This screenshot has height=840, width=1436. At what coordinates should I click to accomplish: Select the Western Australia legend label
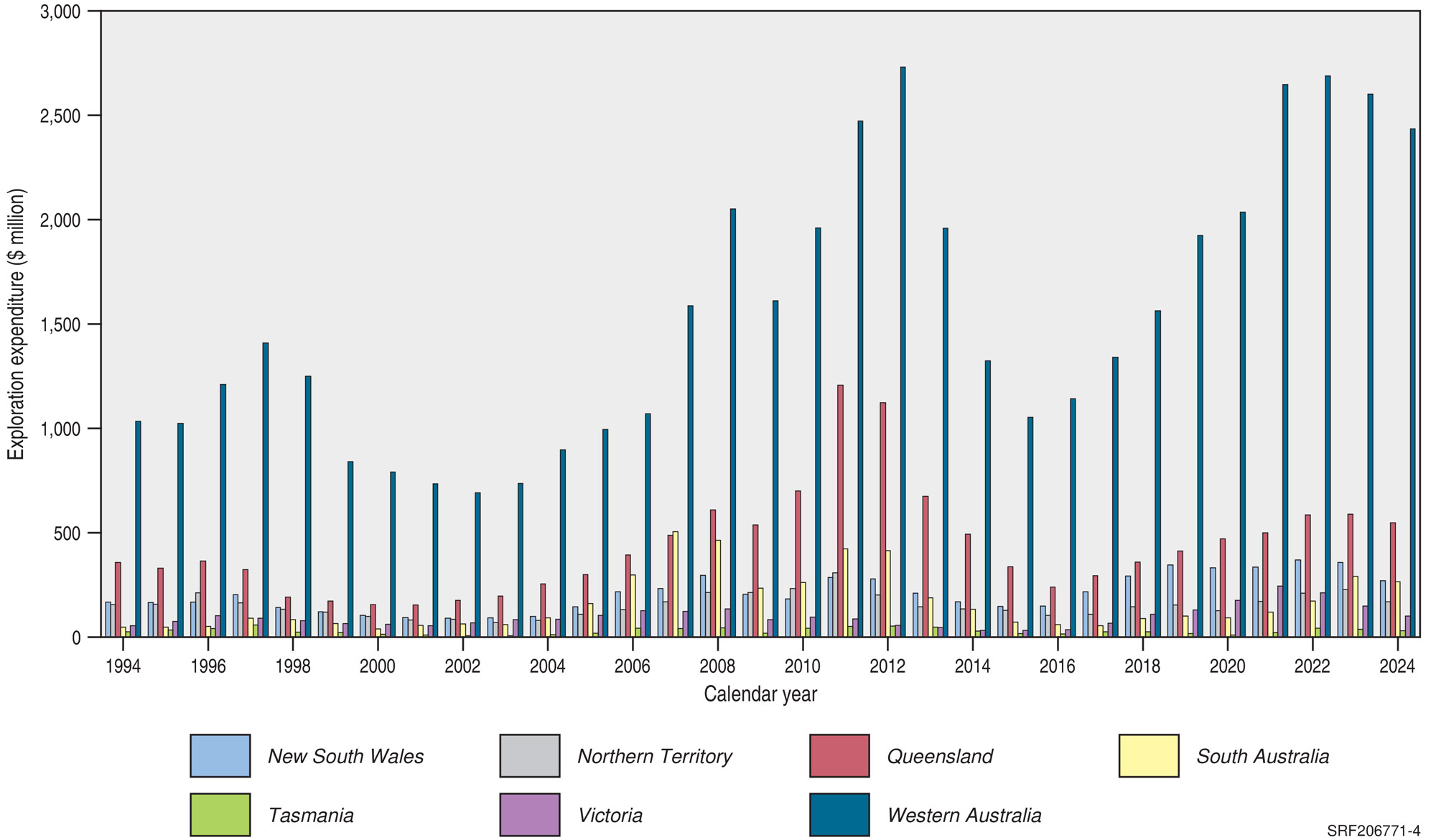pyautogui.click(x=964, y=816)
